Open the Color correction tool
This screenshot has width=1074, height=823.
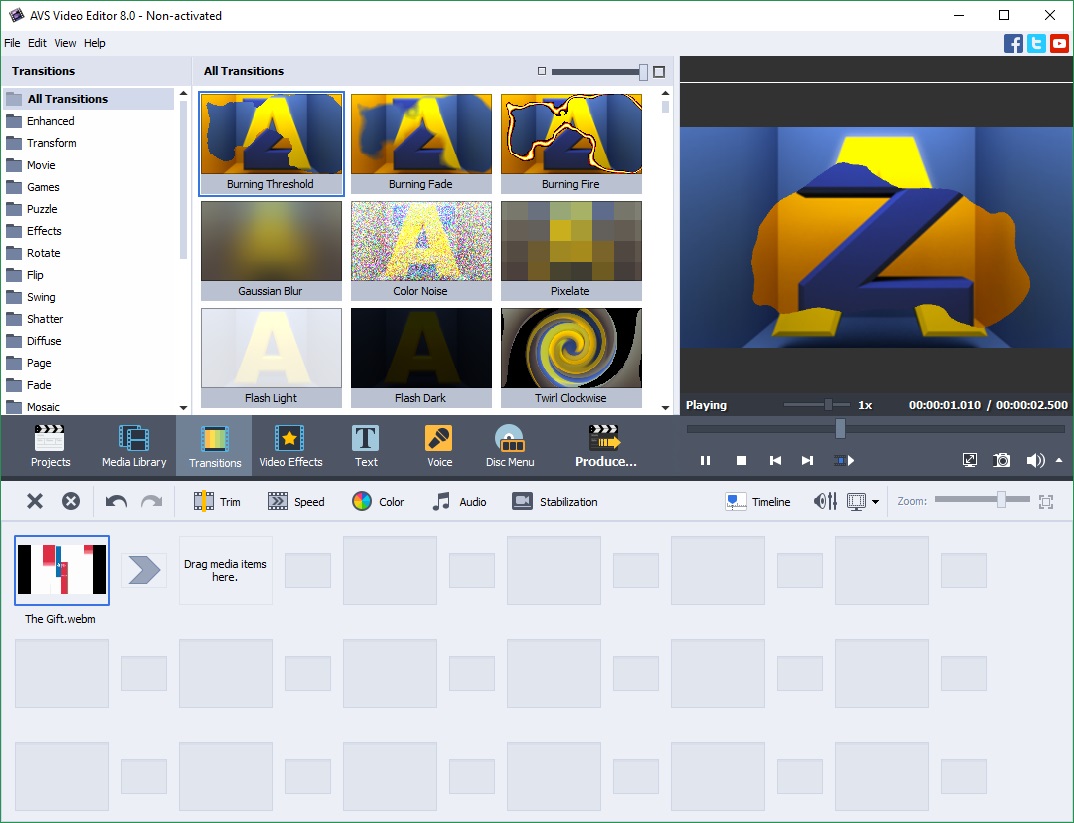click(378, 502)
